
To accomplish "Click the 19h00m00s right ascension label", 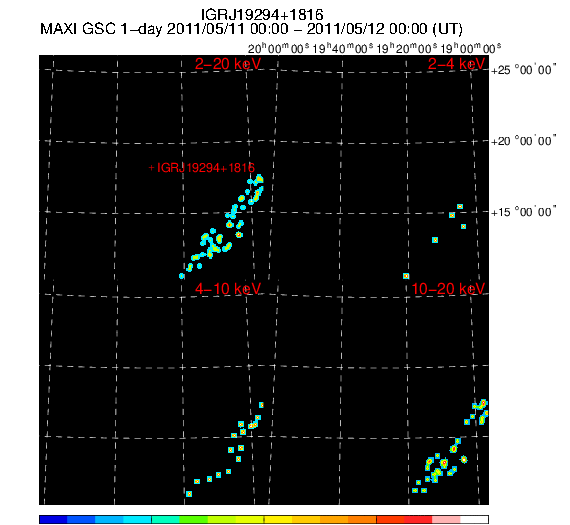I will pos(471,48).
